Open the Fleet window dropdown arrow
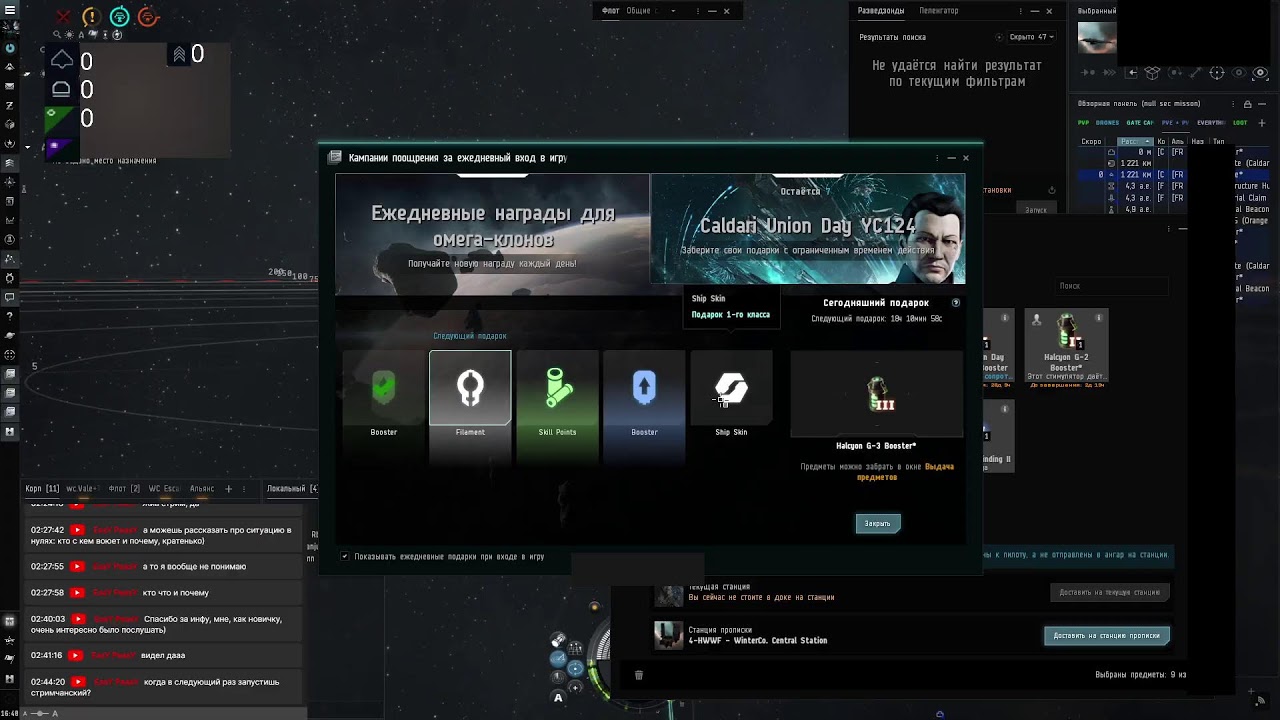The height and width of the screenshot is (720, 1280). pyautogui.click(x=673, y=11)
